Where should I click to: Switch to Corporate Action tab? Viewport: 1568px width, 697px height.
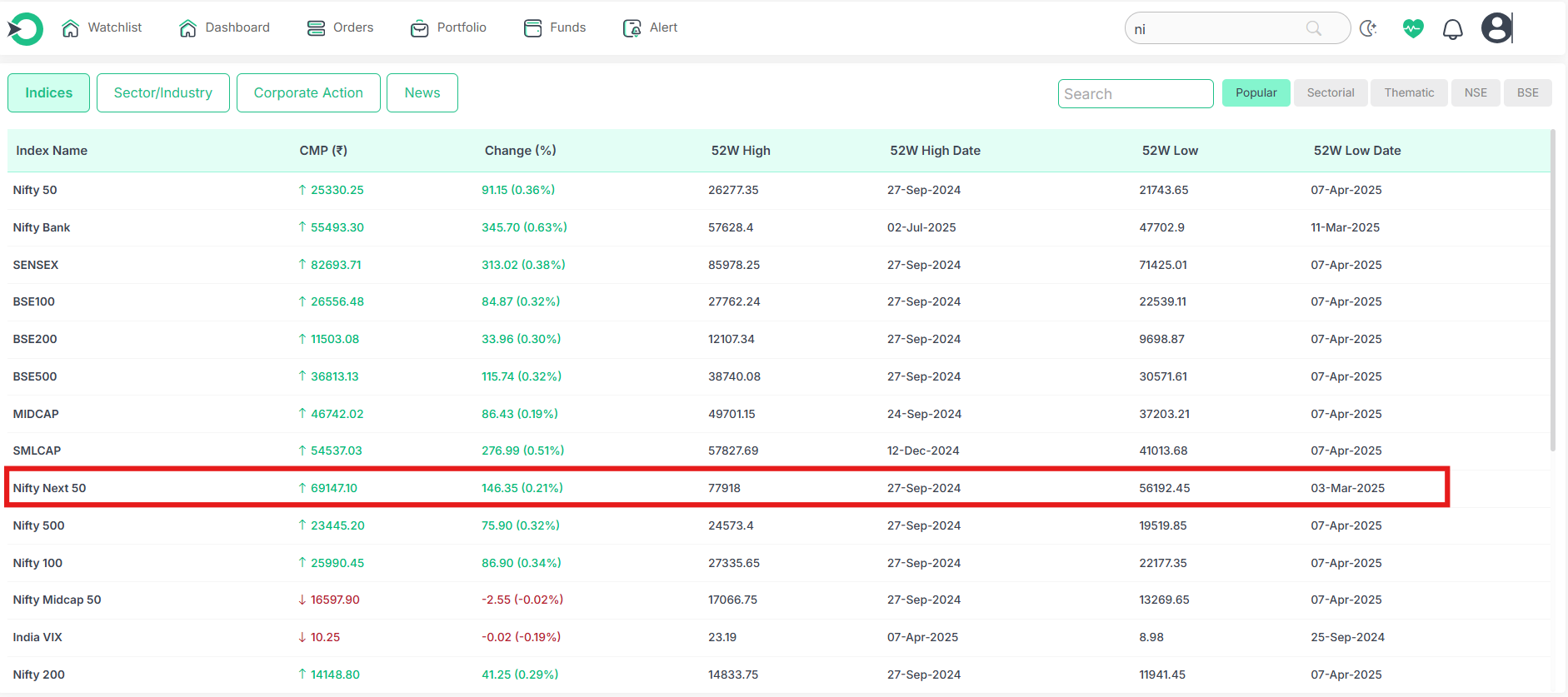click(308, 92)
